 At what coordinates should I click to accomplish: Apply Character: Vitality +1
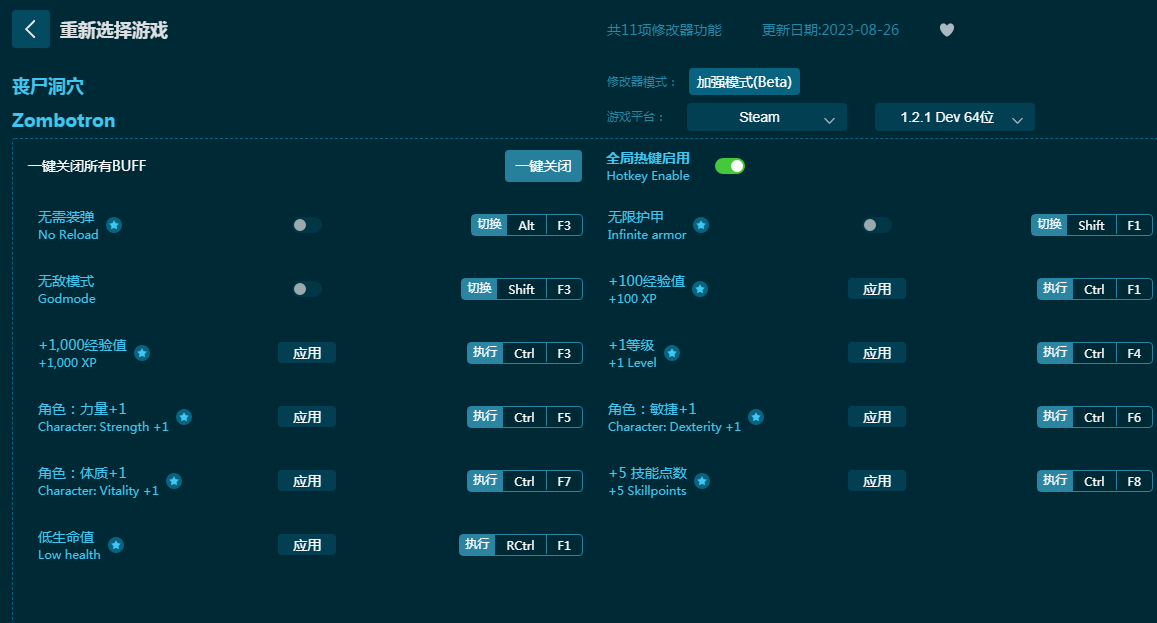[307, 481]
